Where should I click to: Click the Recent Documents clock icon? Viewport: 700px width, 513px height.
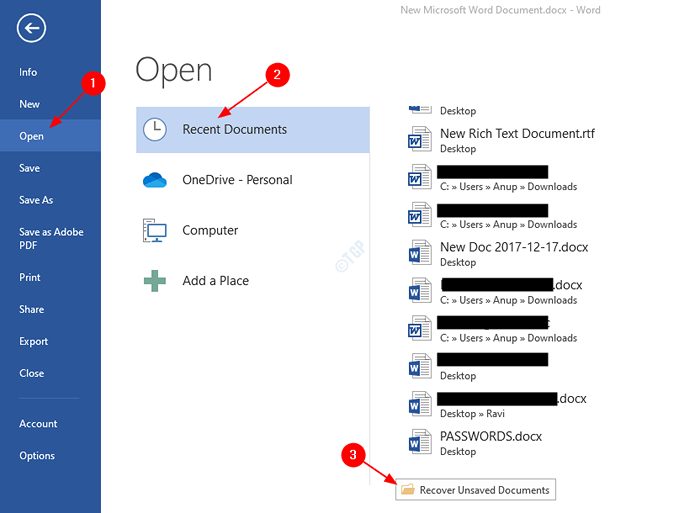155,129
